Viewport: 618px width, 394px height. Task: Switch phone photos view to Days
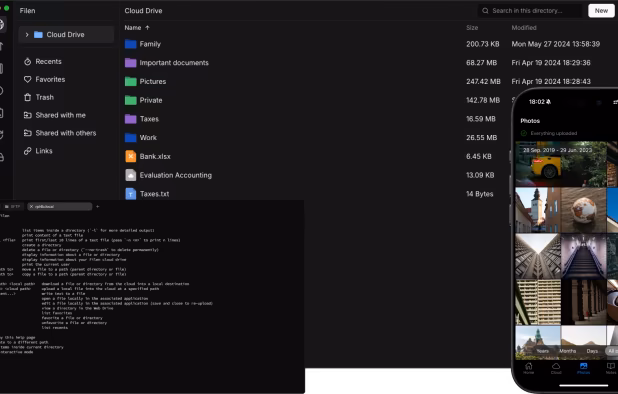(x=592, y=351)
